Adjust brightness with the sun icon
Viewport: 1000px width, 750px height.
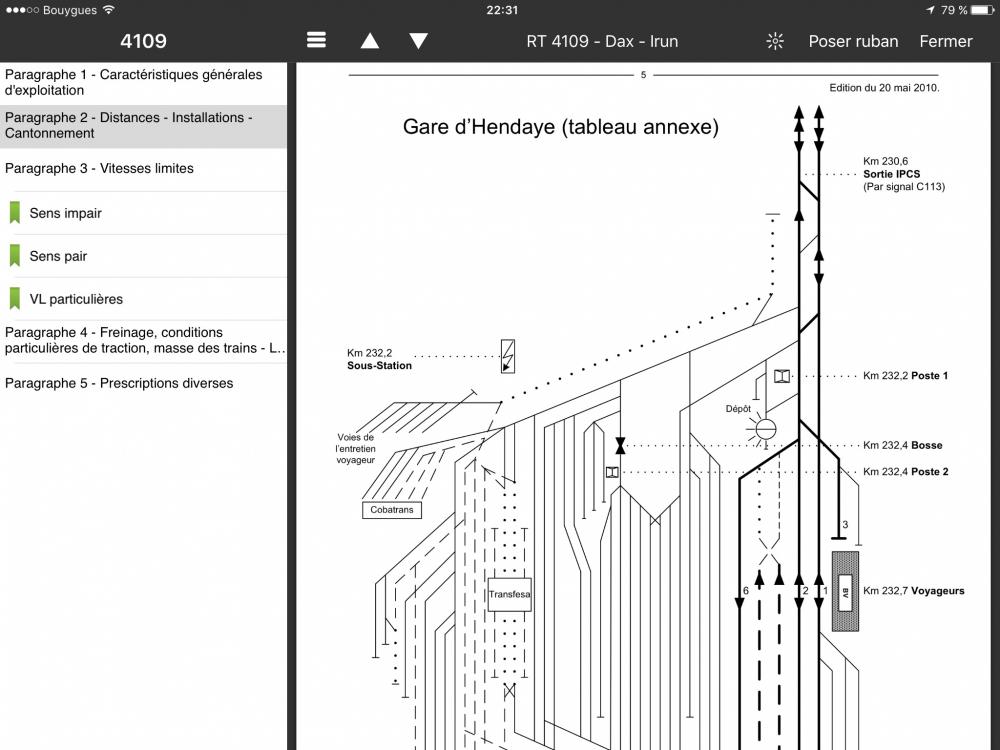click(775, 41)
